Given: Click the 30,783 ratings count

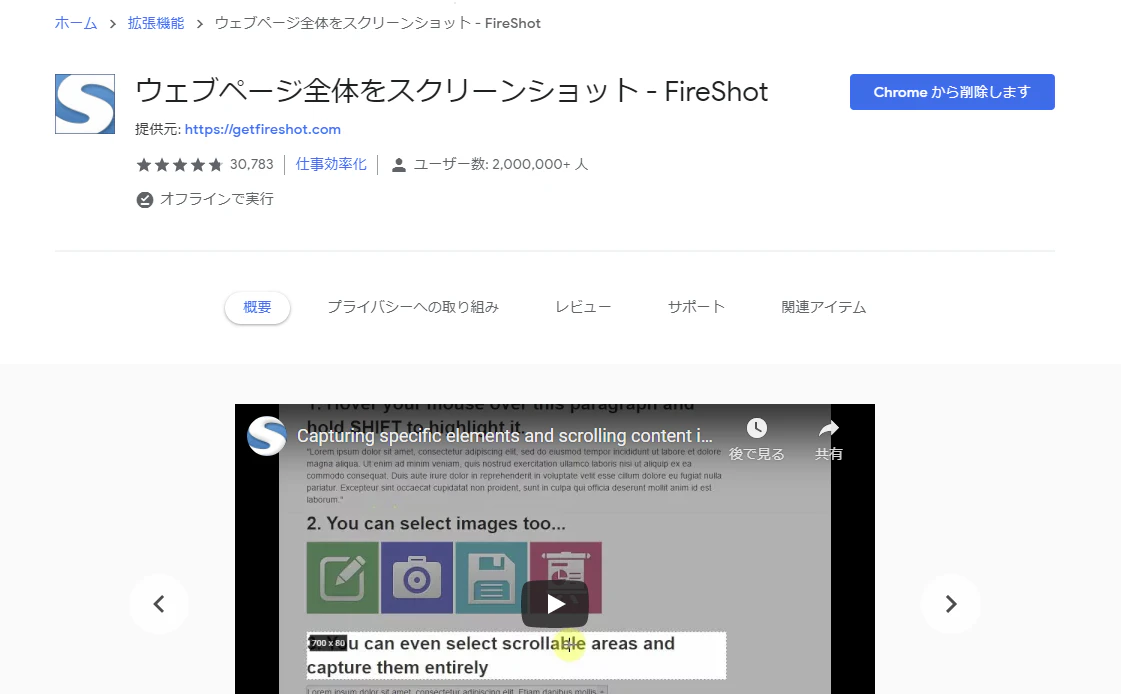Looking at the screenshot, I should (x=252, y=164).
